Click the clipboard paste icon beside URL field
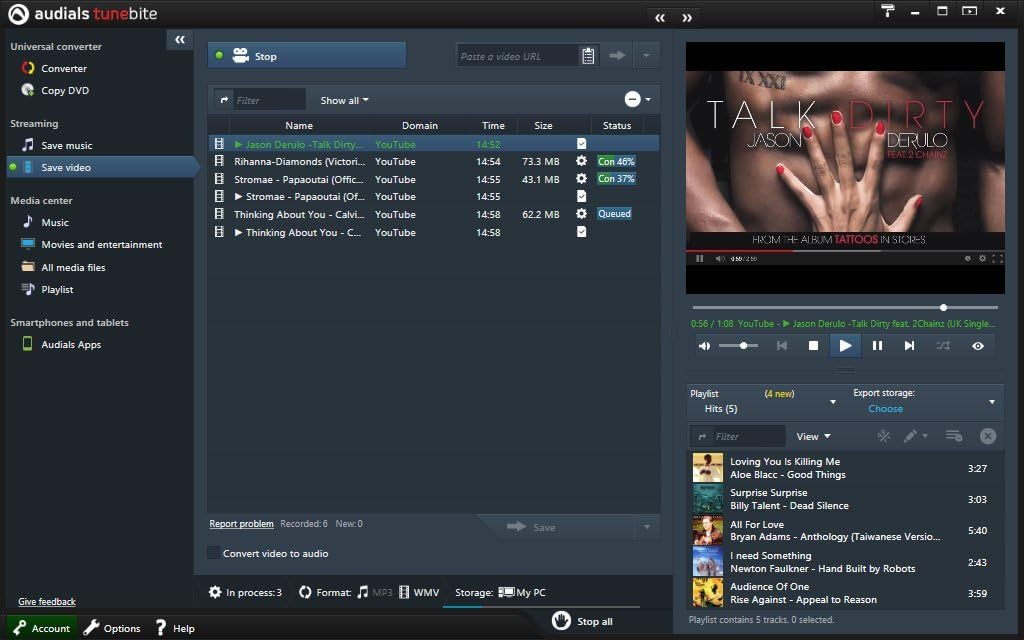 tap(588, 56)
